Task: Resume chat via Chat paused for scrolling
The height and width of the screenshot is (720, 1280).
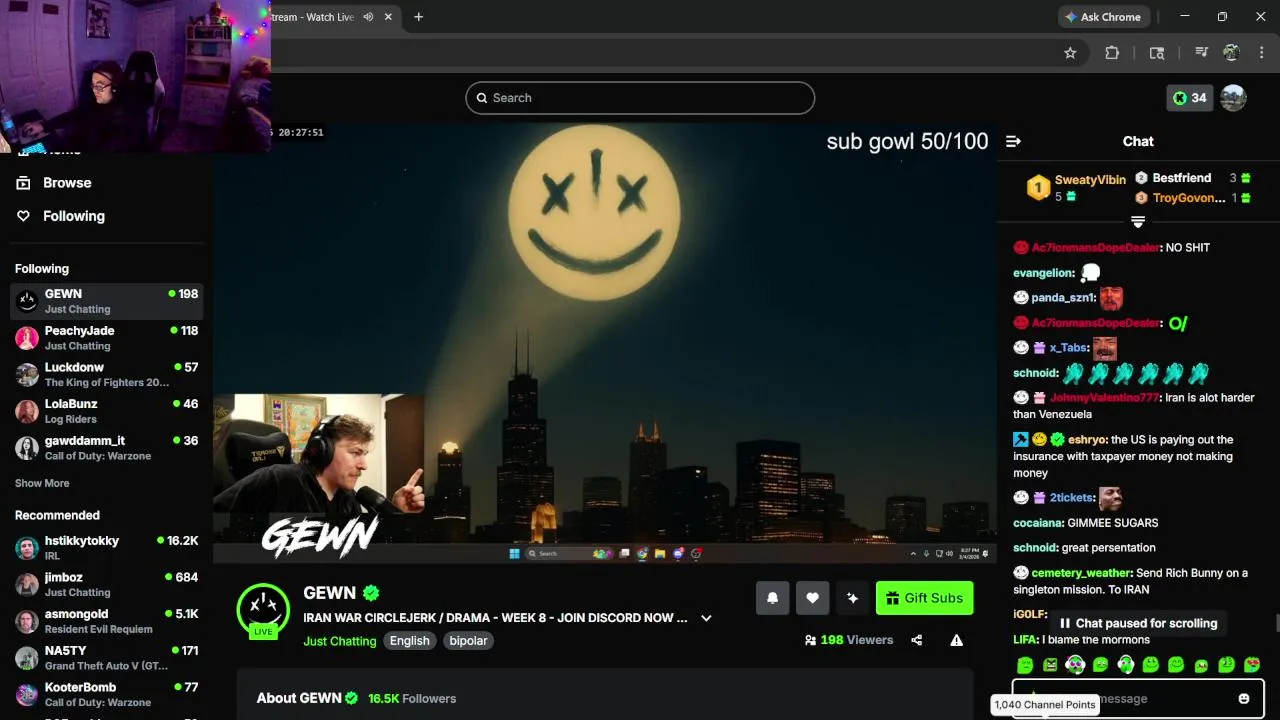Action: (1137, 623)
